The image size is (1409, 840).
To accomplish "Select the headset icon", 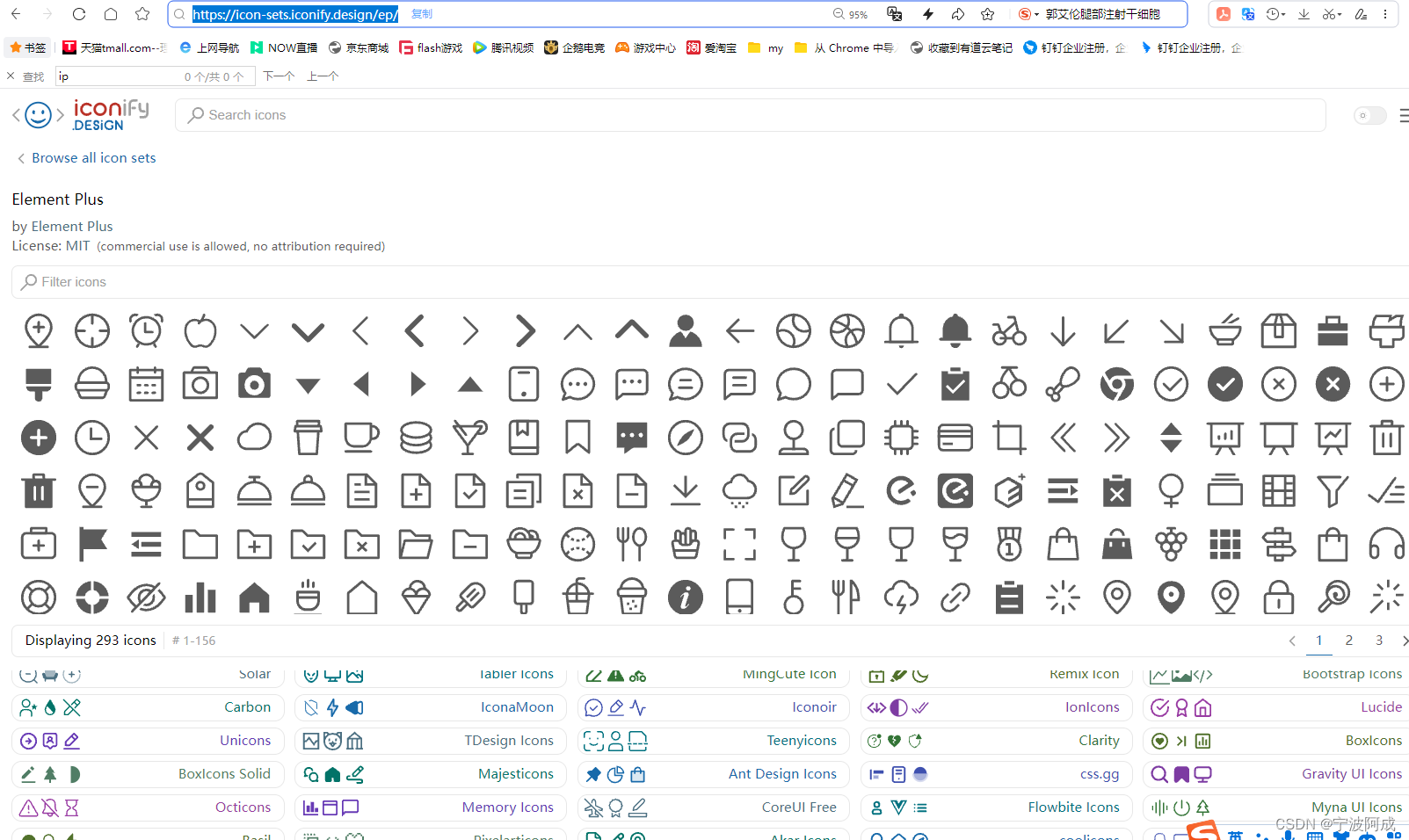I will (1386, 545).
